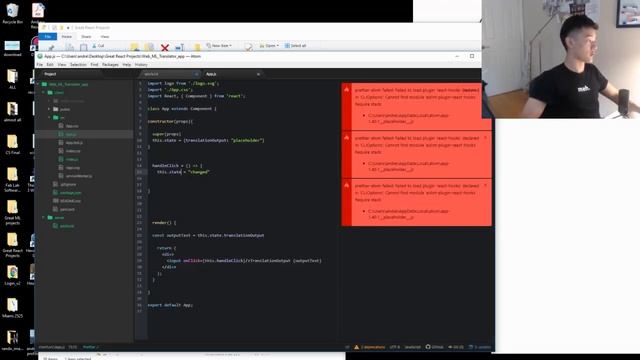Viewport: 640px width, 360px height.
Task: Open the New item dropdown in File Explorer
Action: pyautogui.click(x=219, y=45)
